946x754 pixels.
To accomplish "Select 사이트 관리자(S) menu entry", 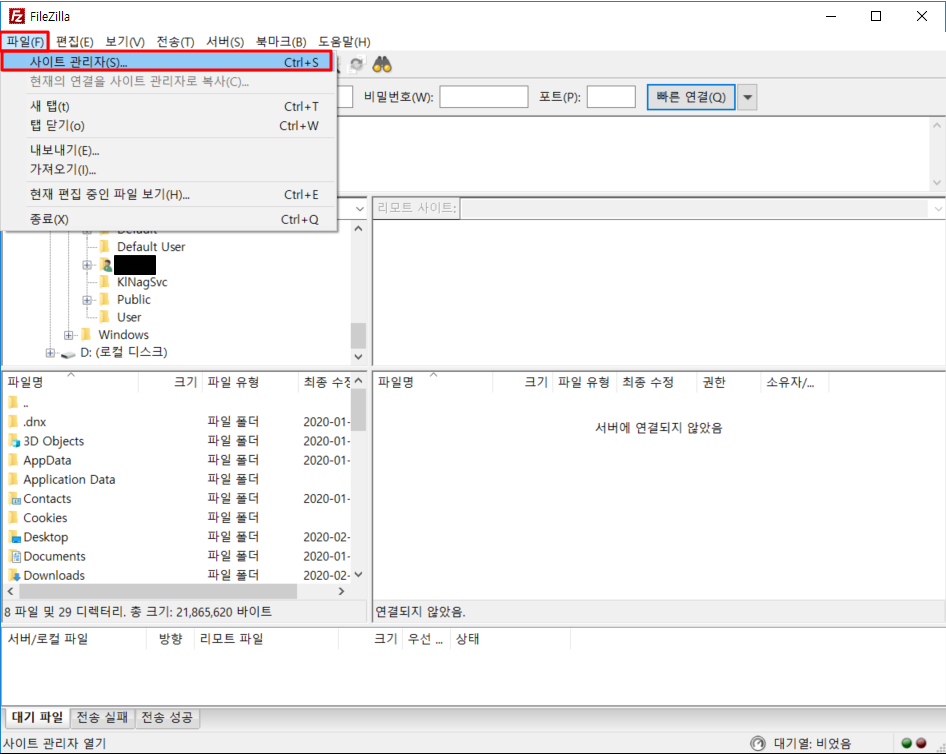I will (167, 62).
